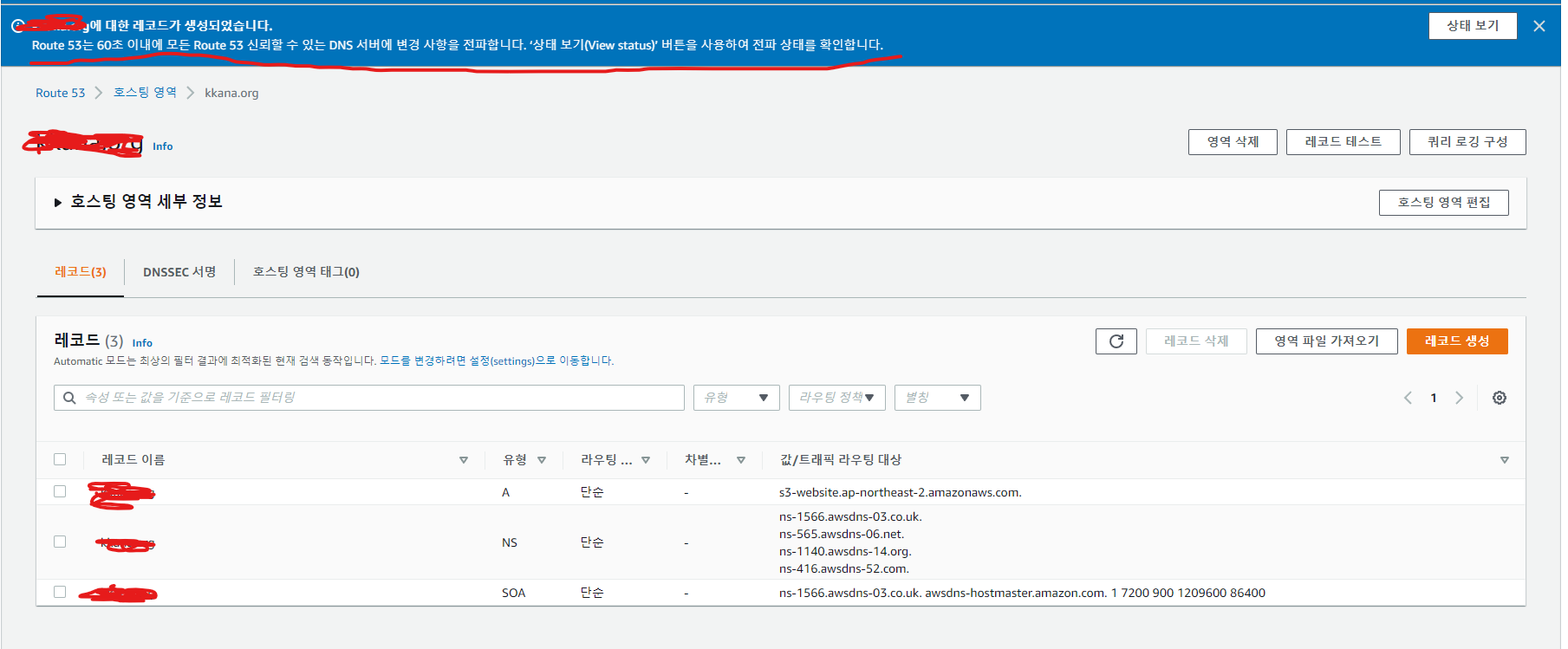This screenshot has height=649, width=1568.
Task: Check the NS record row checkbox
Action: [60, 542]
